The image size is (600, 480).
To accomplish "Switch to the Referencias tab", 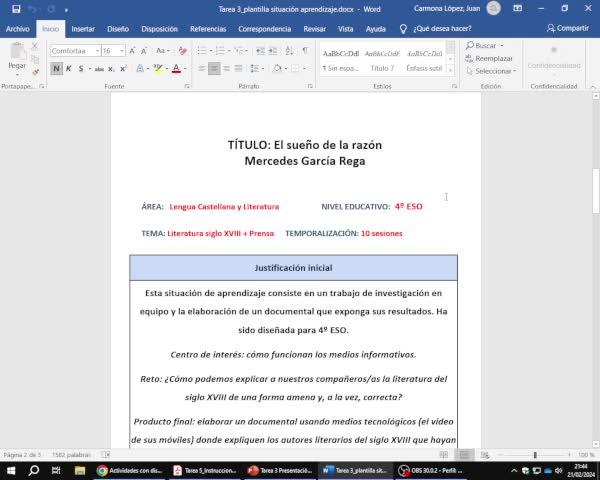I will point(208,29).
